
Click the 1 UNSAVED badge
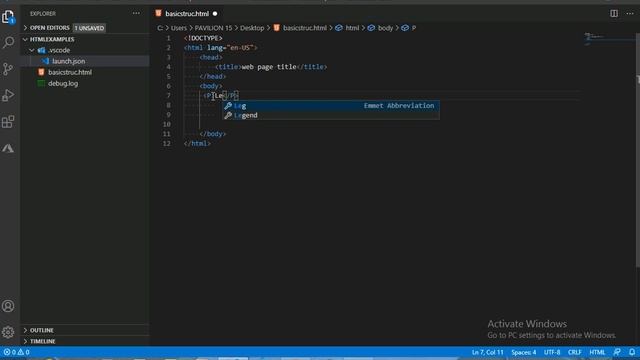(x=89, y=28)
